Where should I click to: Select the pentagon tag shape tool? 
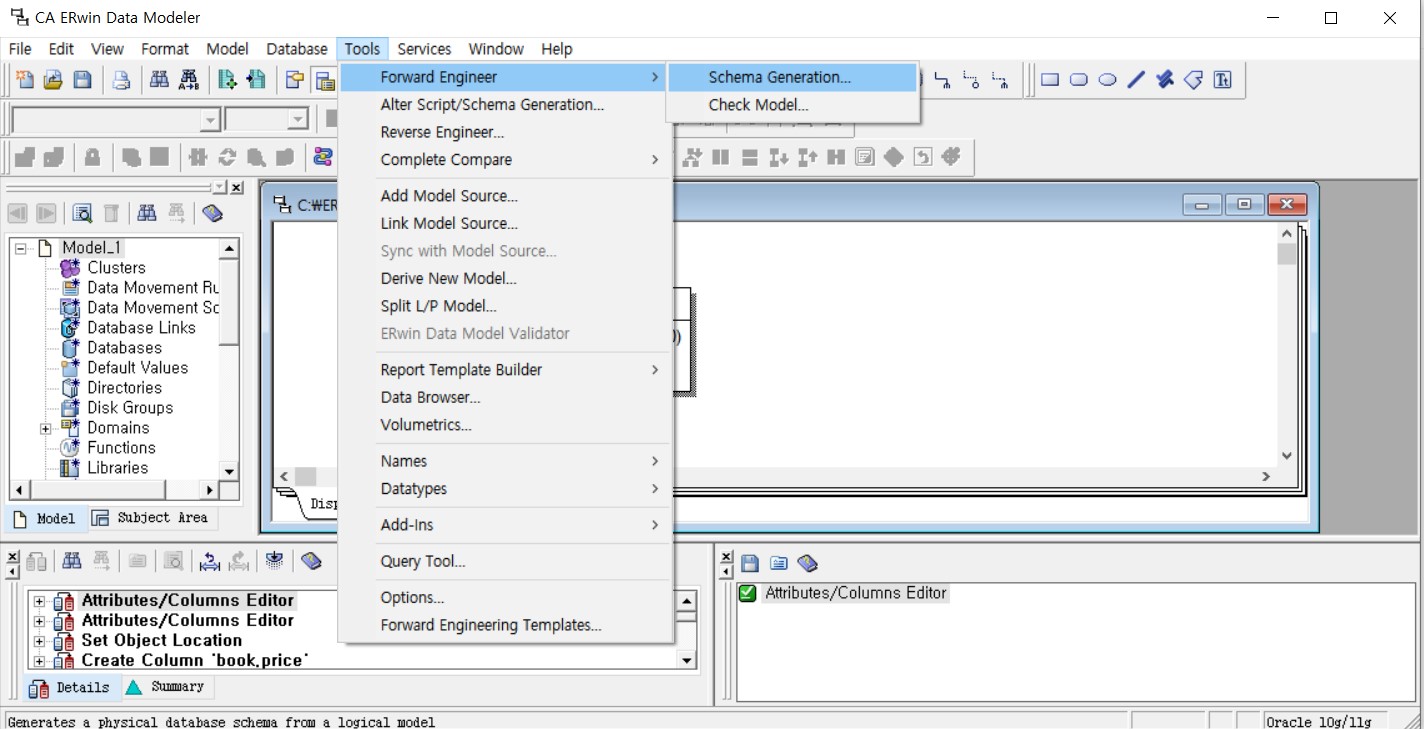1193,80
